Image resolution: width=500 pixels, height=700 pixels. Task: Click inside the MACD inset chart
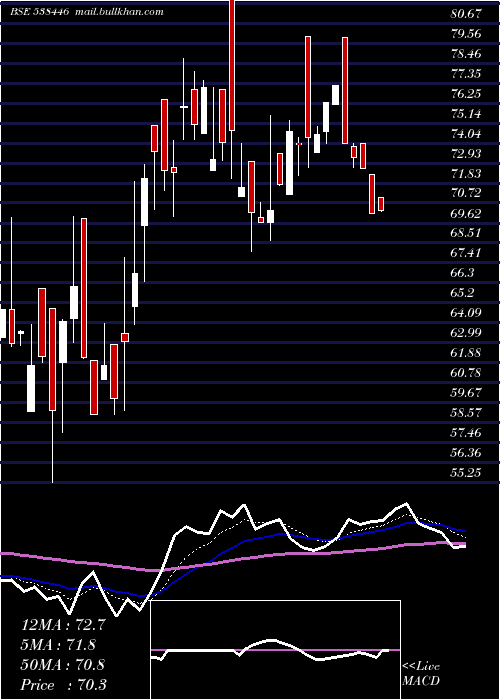pos(276,650)
